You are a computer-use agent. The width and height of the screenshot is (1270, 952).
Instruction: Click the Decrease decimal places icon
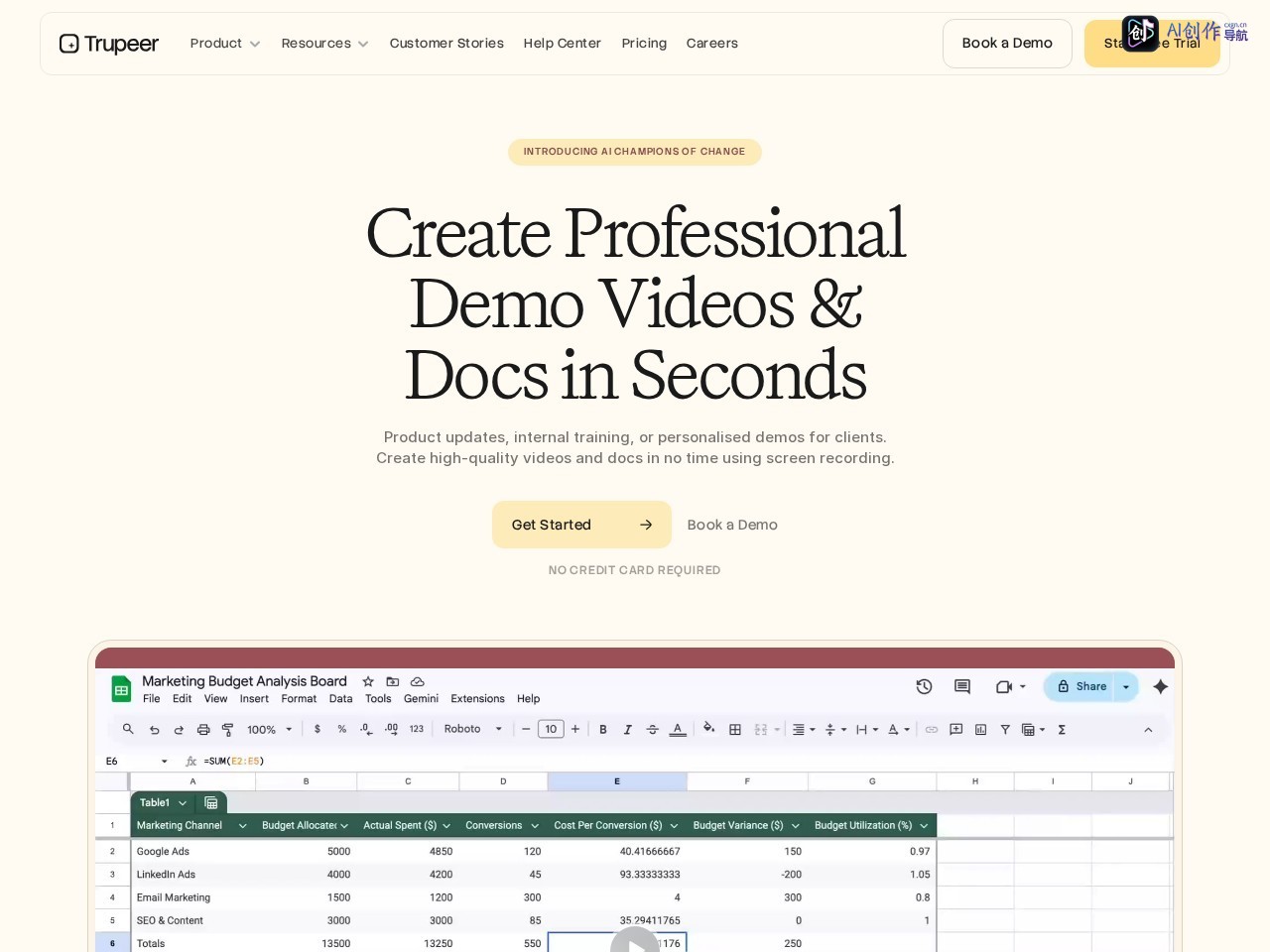[x=366, y=729]
